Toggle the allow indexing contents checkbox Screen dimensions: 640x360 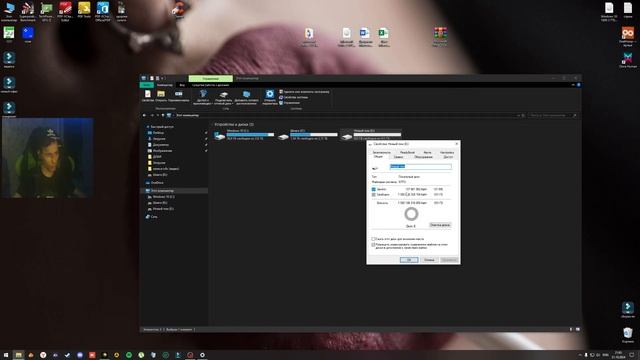373,244
